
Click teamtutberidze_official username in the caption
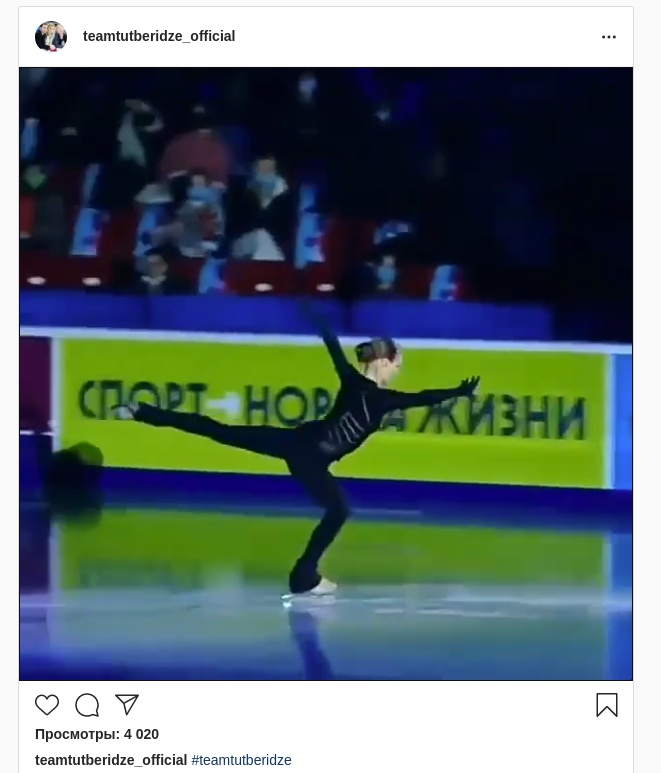(x=111, y=760)
